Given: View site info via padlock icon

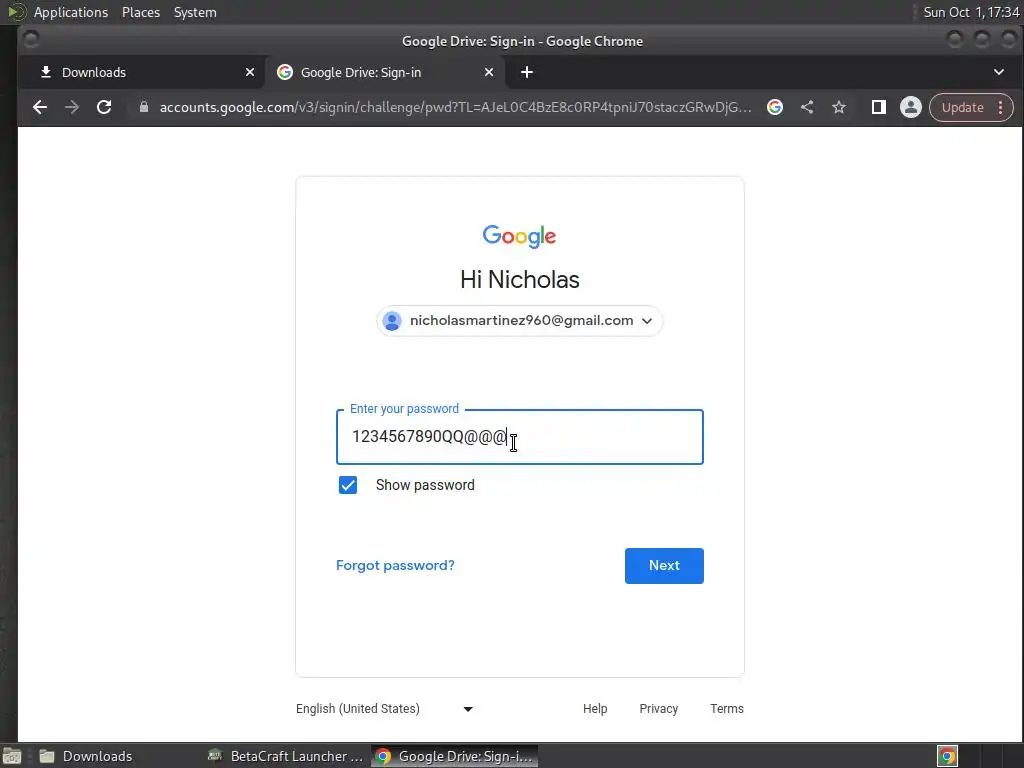Looking at the screenshot, I should [x=144, y=107].
